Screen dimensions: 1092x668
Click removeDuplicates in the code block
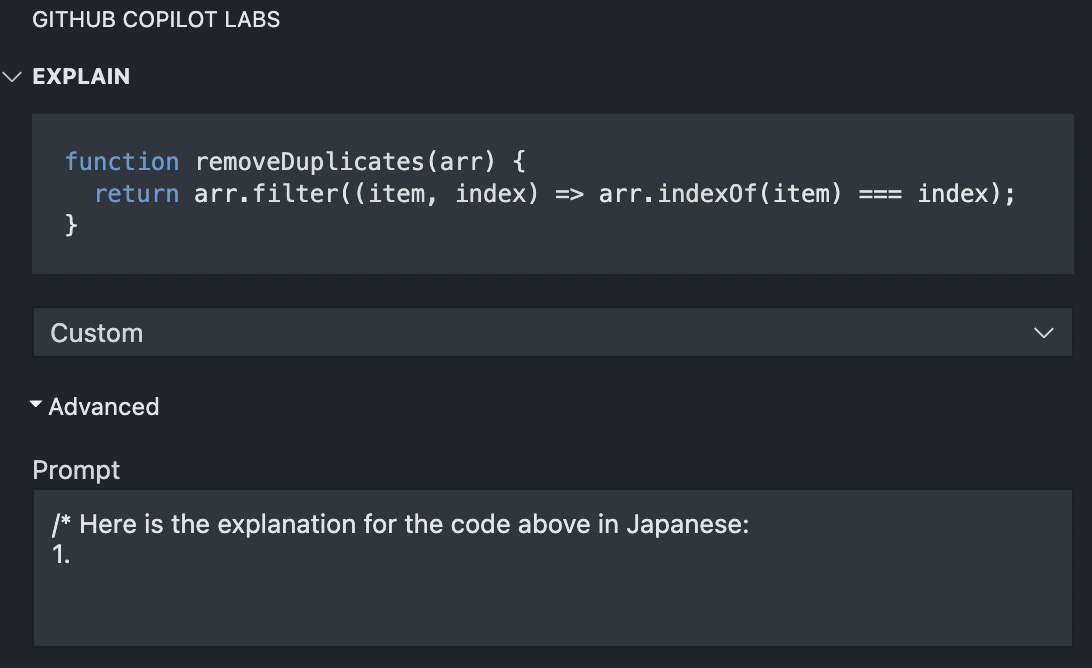[310, 162]
